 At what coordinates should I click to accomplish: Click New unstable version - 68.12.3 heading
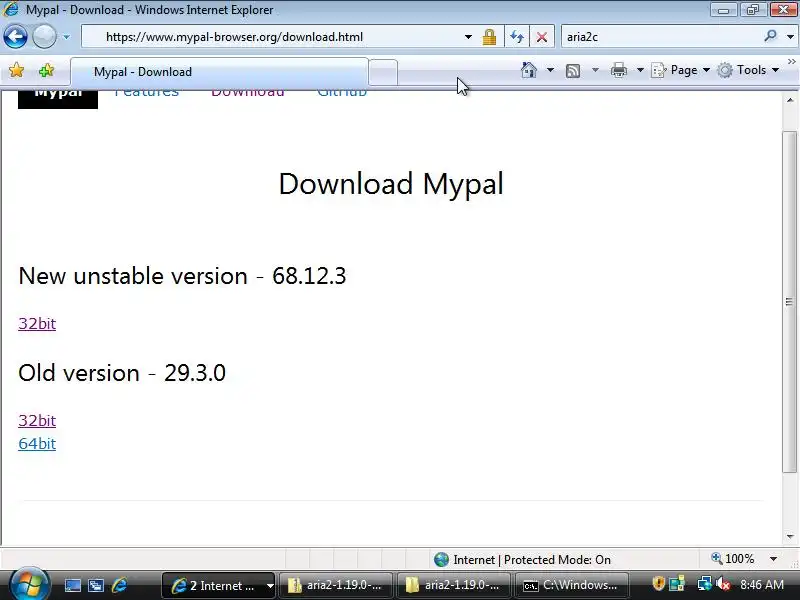(182, 276)
